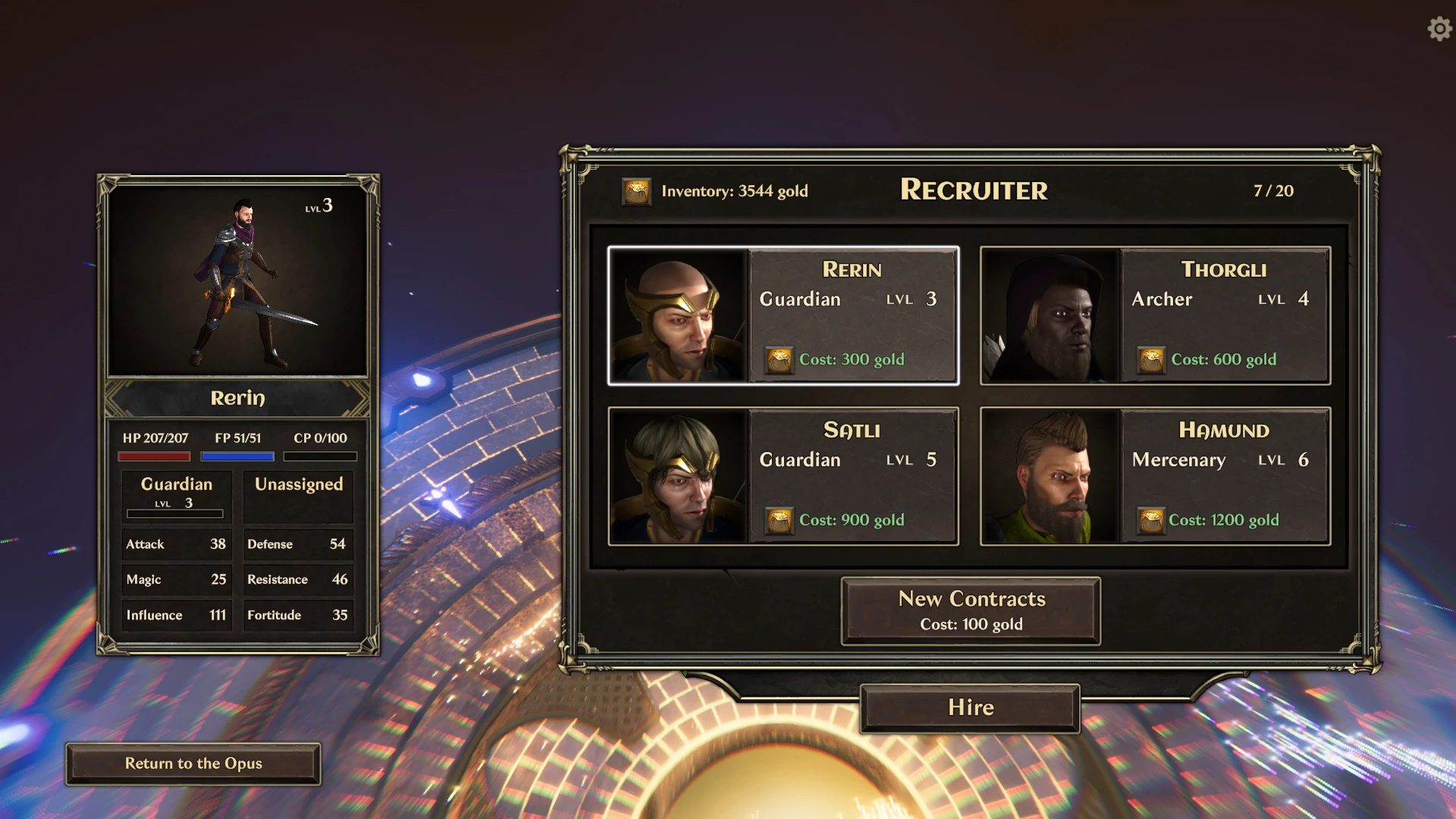Click gold pouch icon beside Satli's cost
Image resolution: width=1456 pixels, height=819 pixels.
click(779, 521)
